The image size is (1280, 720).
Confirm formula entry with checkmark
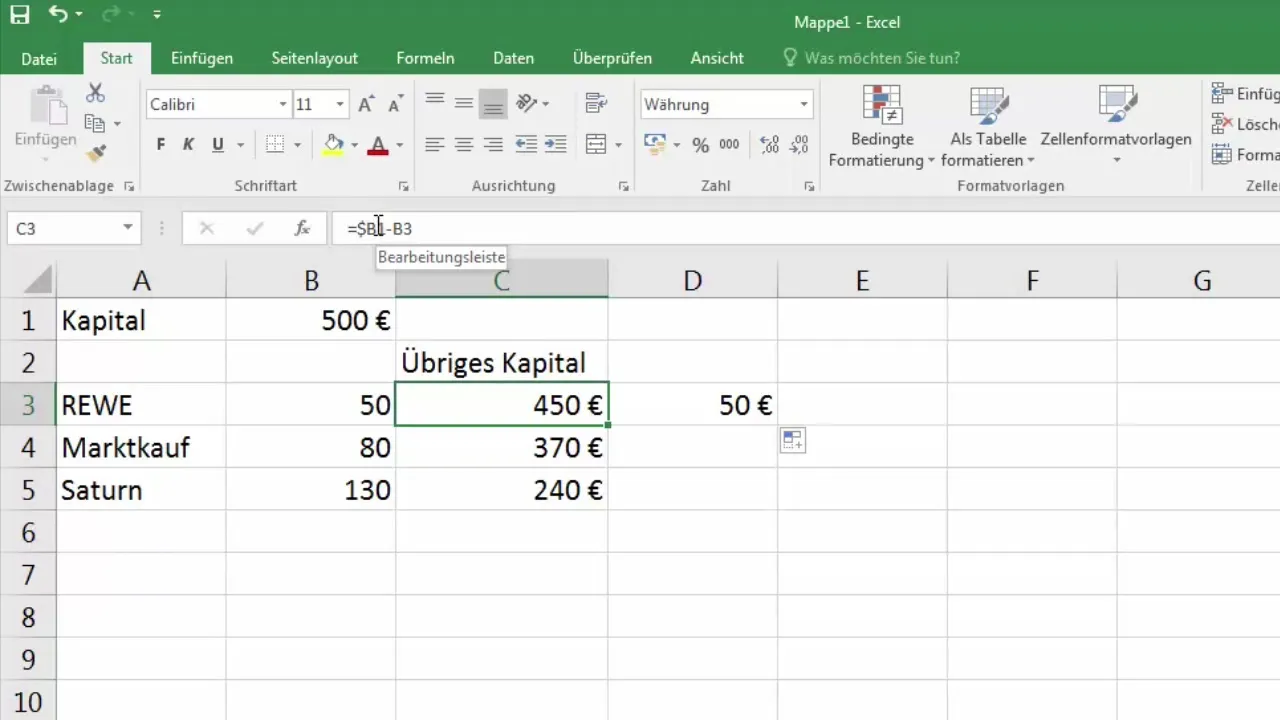click(x=255, y=228)
